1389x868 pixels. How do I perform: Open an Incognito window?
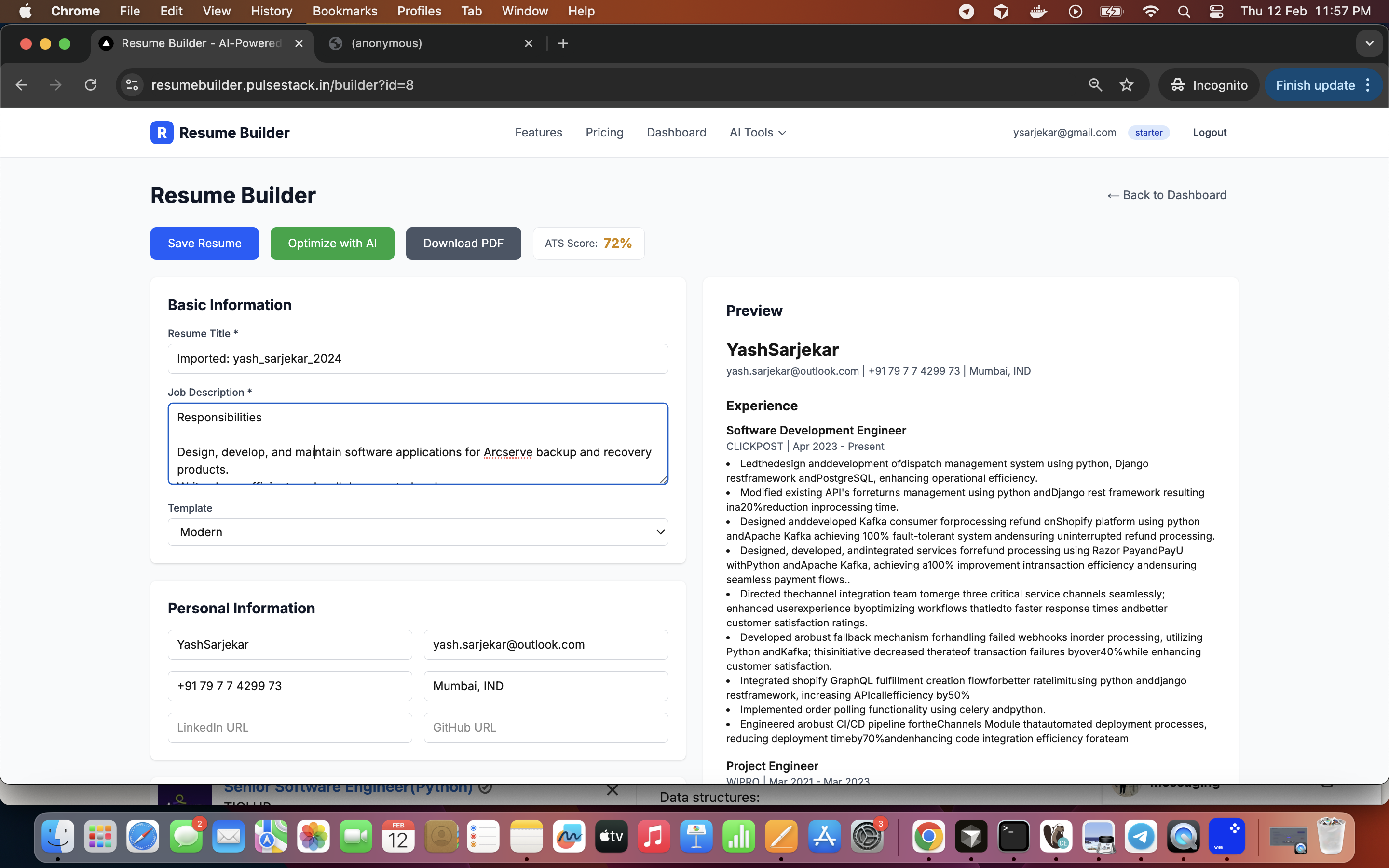point(1209,84)
